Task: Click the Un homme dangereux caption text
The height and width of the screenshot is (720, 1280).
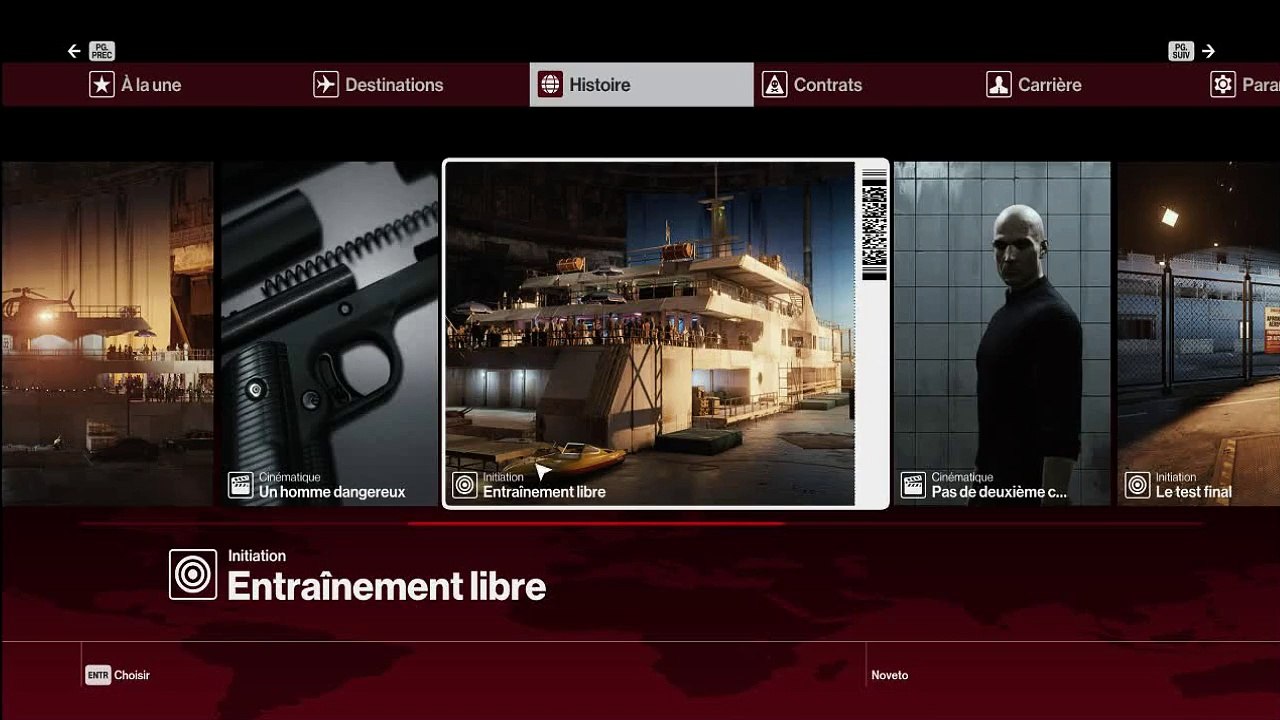Action: [332, 492]
